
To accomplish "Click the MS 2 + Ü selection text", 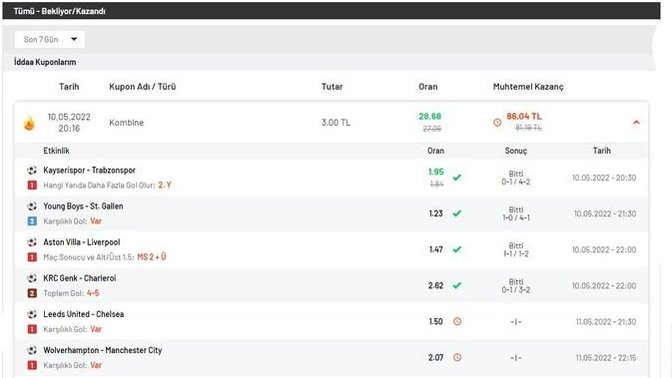I will (152, 257).
